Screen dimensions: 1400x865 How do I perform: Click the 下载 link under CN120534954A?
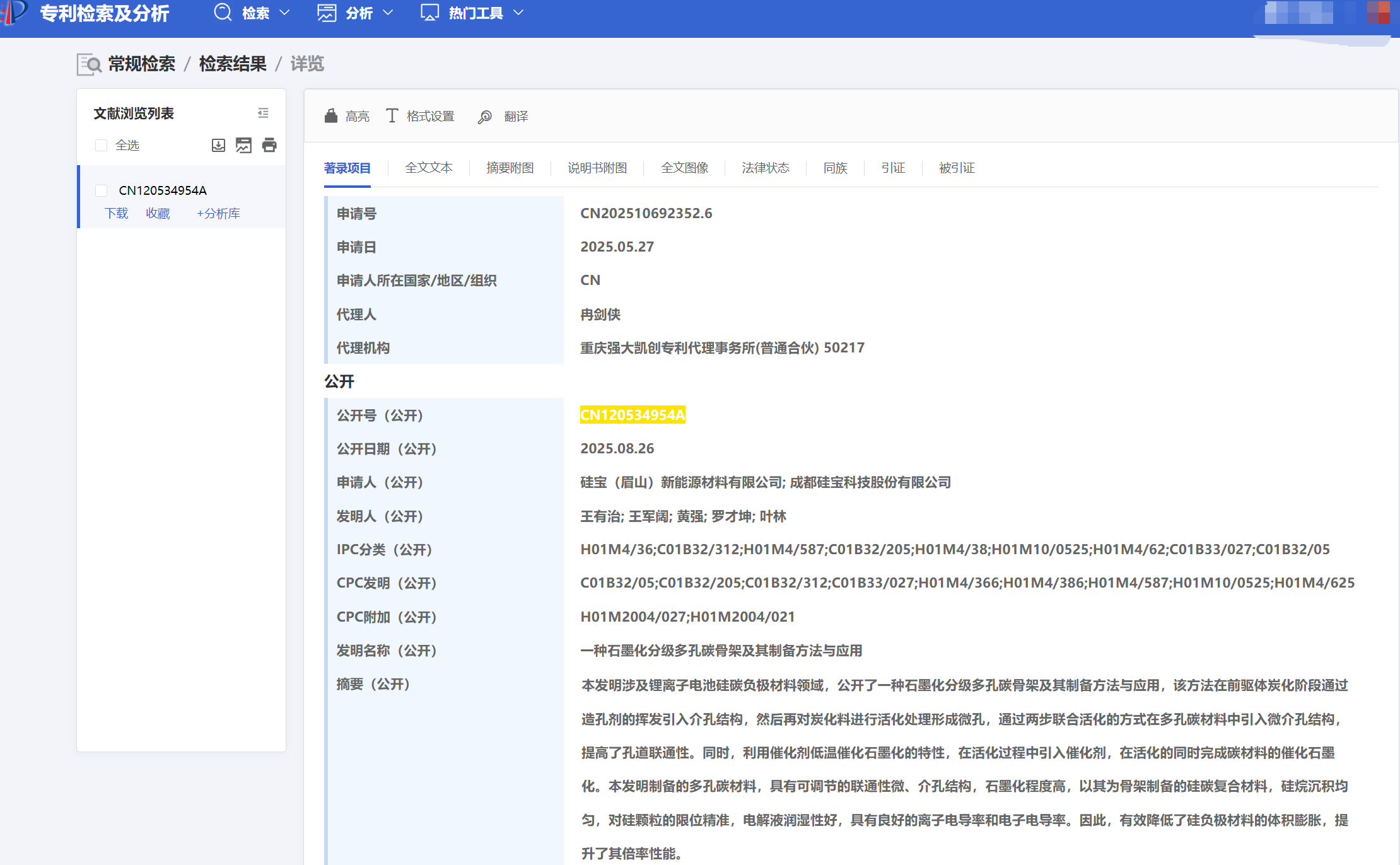pyautogui.click(x=117, y=214)
